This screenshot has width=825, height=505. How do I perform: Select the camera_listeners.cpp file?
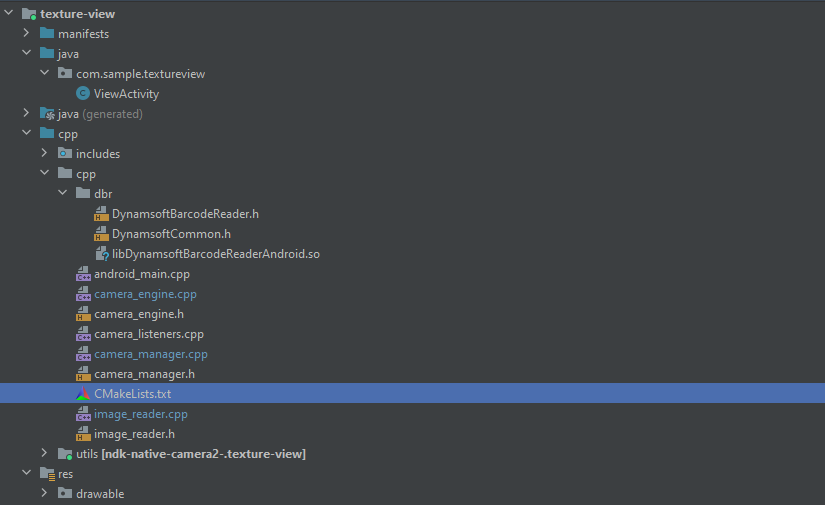tap(148, 334)
